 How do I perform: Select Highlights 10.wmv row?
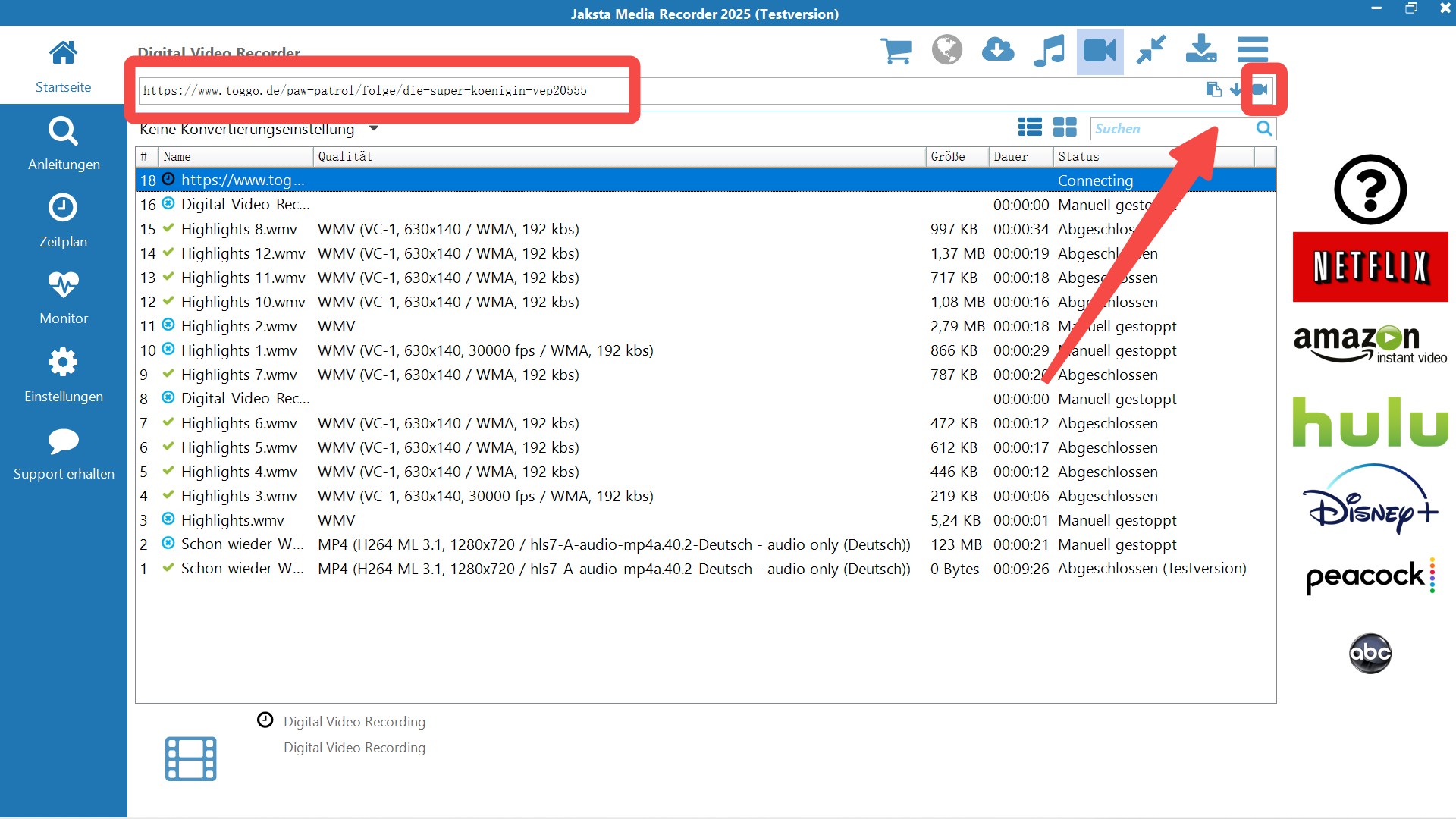(x=705, y=302)
